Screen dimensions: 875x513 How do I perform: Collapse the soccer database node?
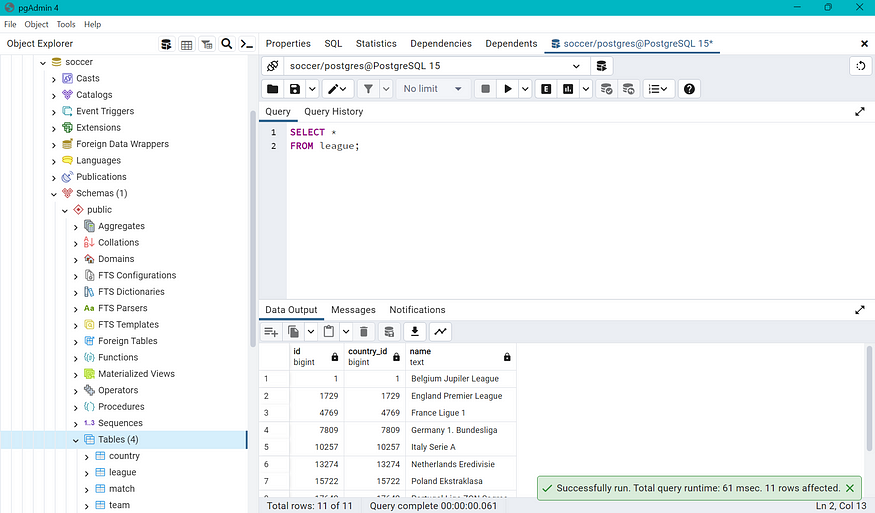43,63
